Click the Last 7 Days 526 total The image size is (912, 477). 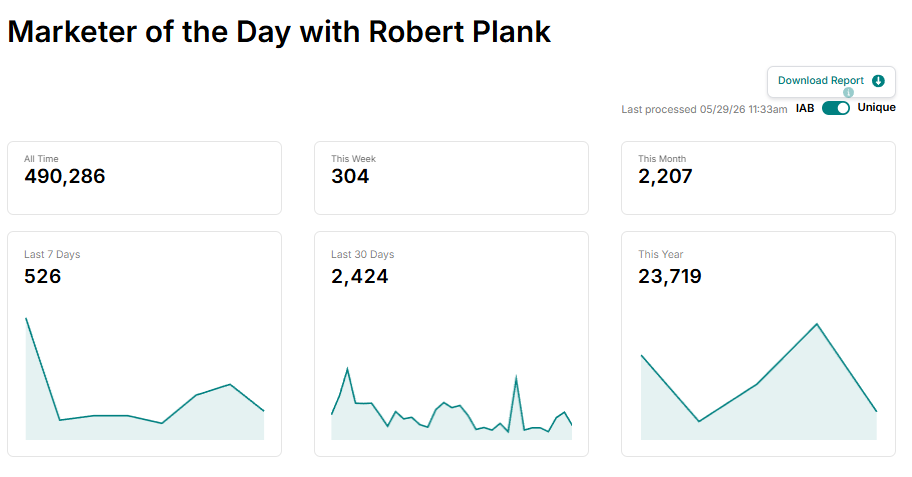click(42, 276)
